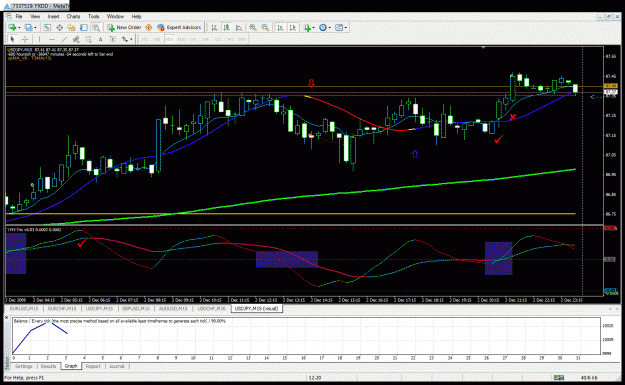The height and width of the screenshot is (385, 625).
Task: Click the New Order button
Action: tap(124, 28)
